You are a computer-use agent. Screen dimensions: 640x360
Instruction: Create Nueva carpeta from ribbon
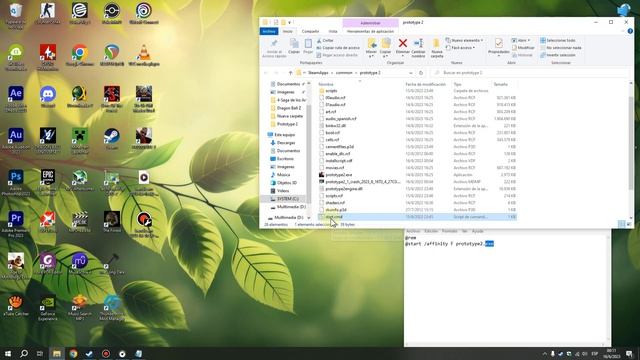click(436, 48)
